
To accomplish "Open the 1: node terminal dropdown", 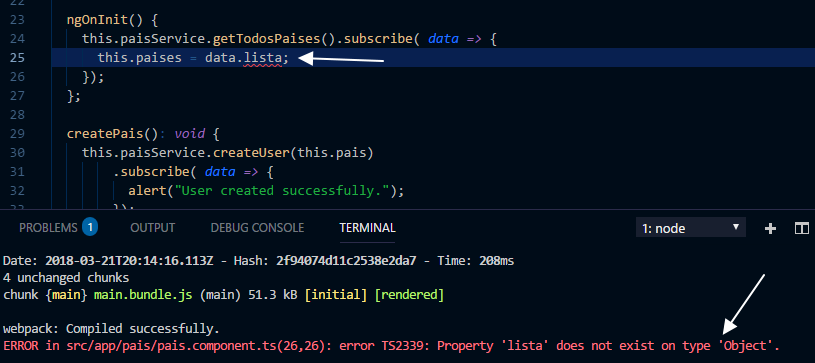I will click(691, 228).
